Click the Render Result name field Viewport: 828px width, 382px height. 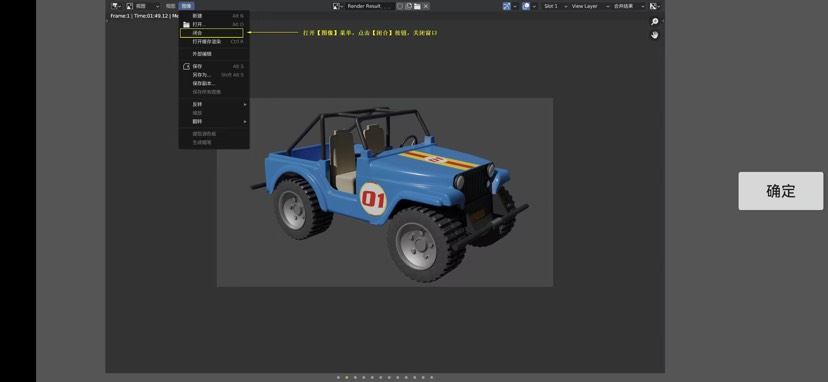(x=370, y=6)
